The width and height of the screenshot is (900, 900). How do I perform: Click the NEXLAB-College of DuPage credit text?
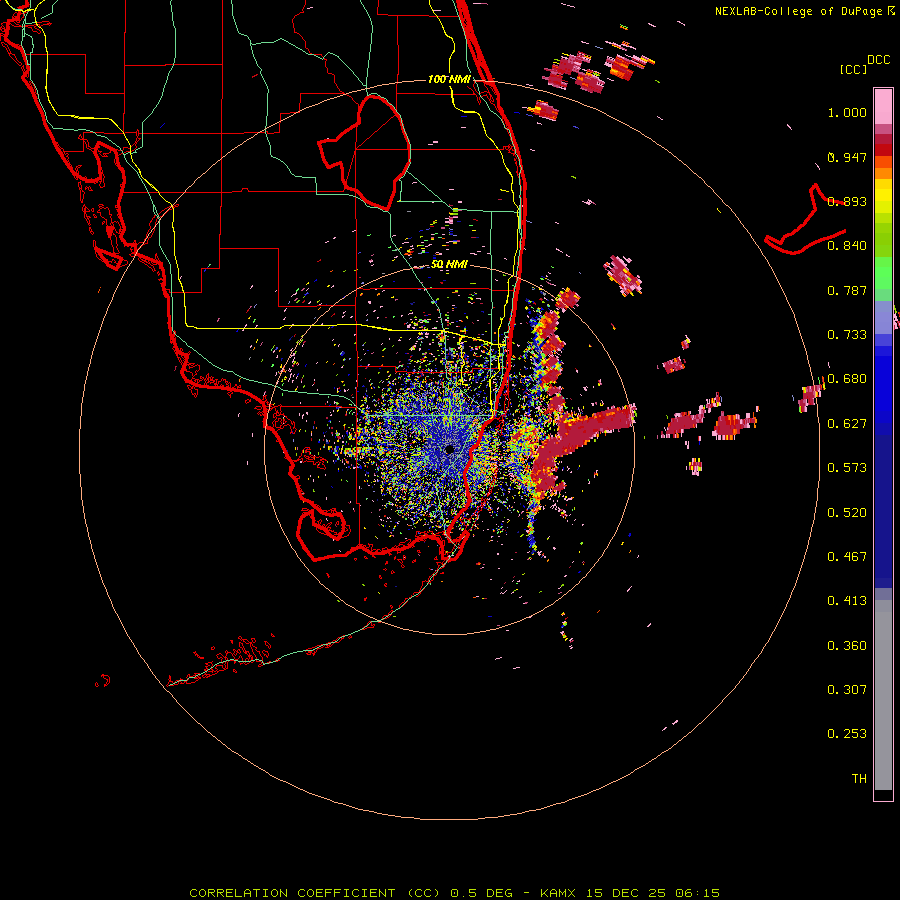804,11
